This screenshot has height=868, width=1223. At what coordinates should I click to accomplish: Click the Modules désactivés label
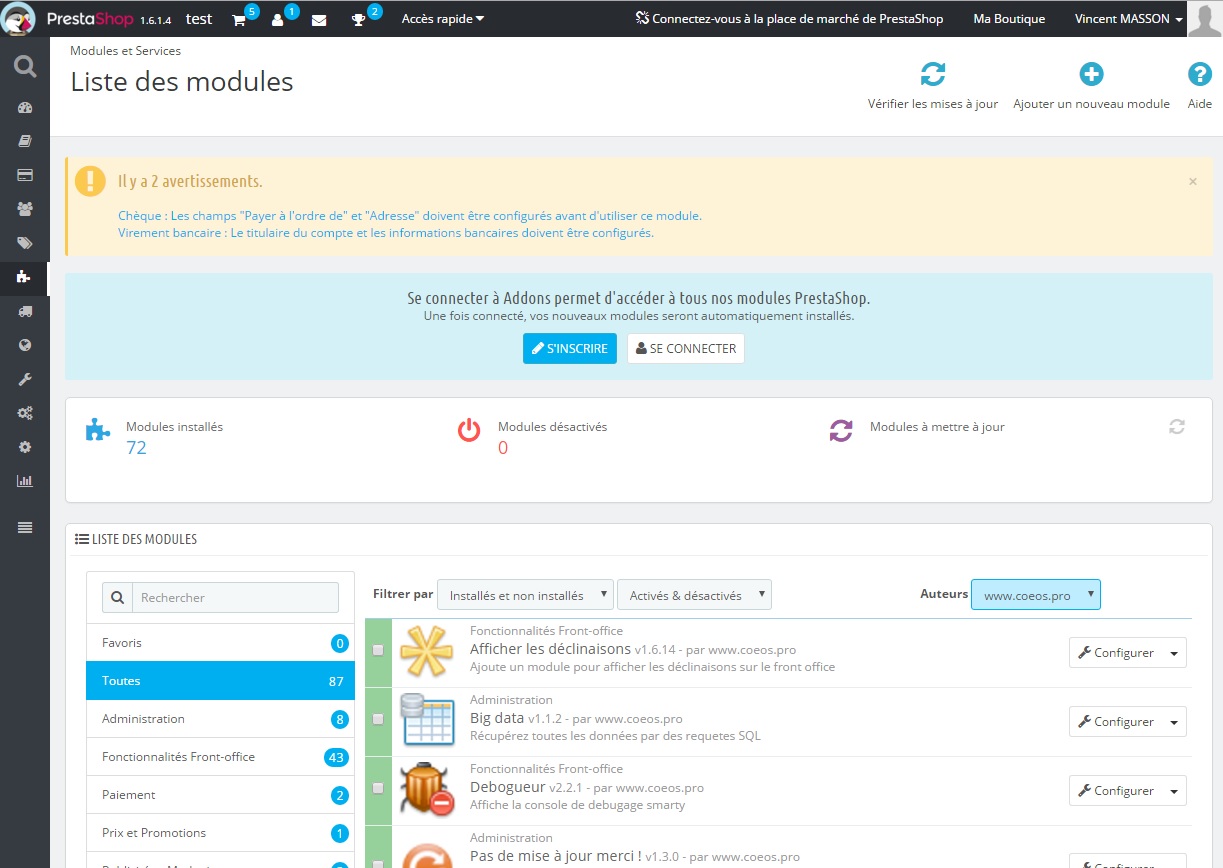(x=552, y=427)
